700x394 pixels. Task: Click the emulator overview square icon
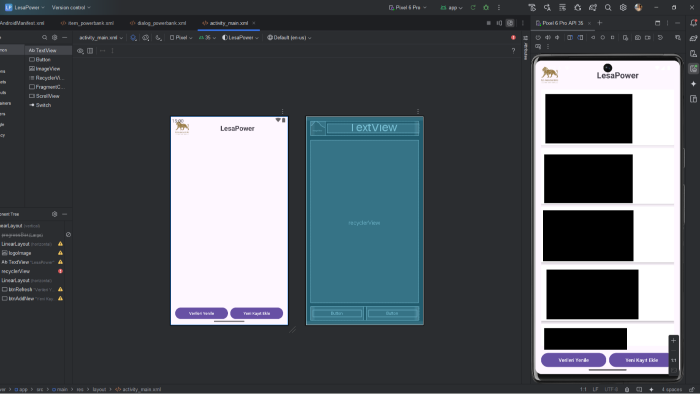612,38
